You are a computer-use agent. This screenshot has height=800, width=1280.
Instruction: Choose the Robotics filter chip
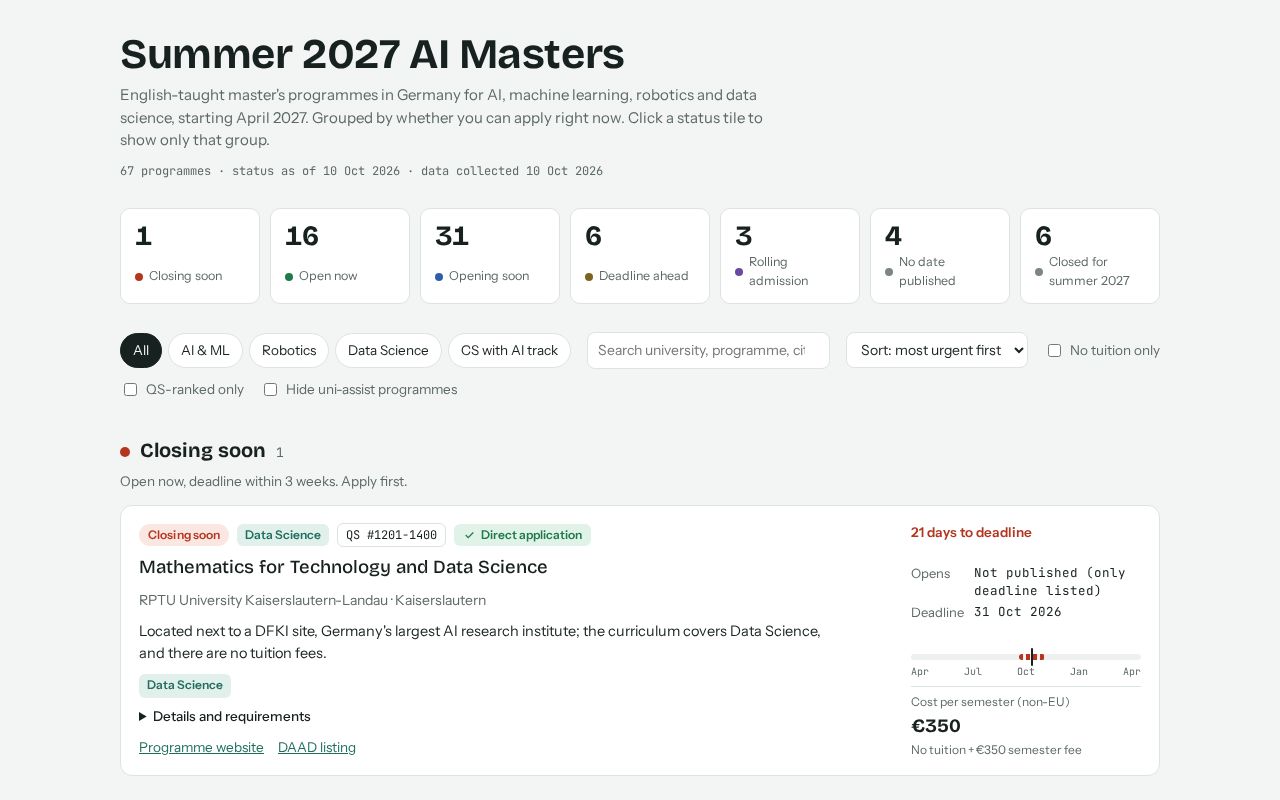point(289,350)
